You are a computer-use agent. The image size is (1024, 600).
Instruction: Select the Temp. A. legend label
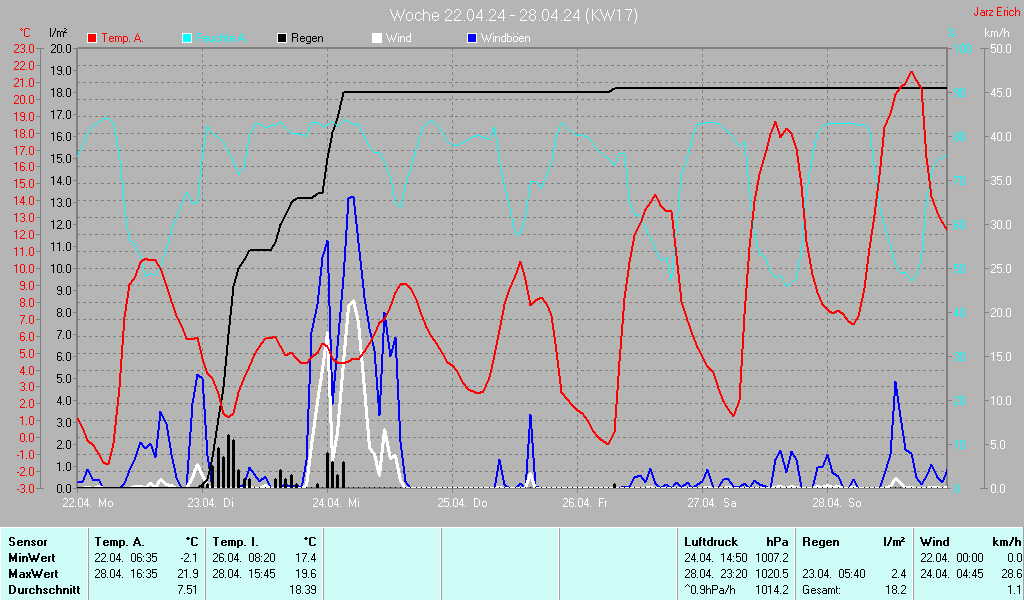(x=122, y=39)
